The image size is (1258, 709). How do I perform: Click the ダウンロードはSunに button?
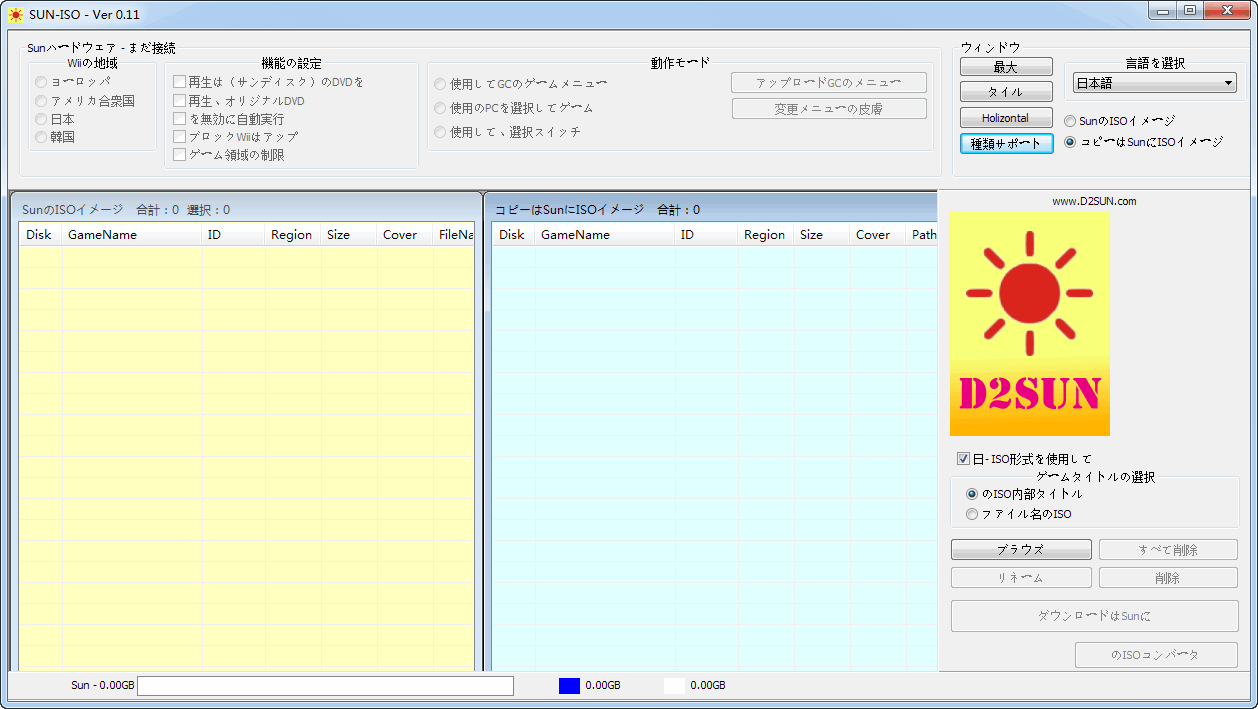click(1094, 616)
